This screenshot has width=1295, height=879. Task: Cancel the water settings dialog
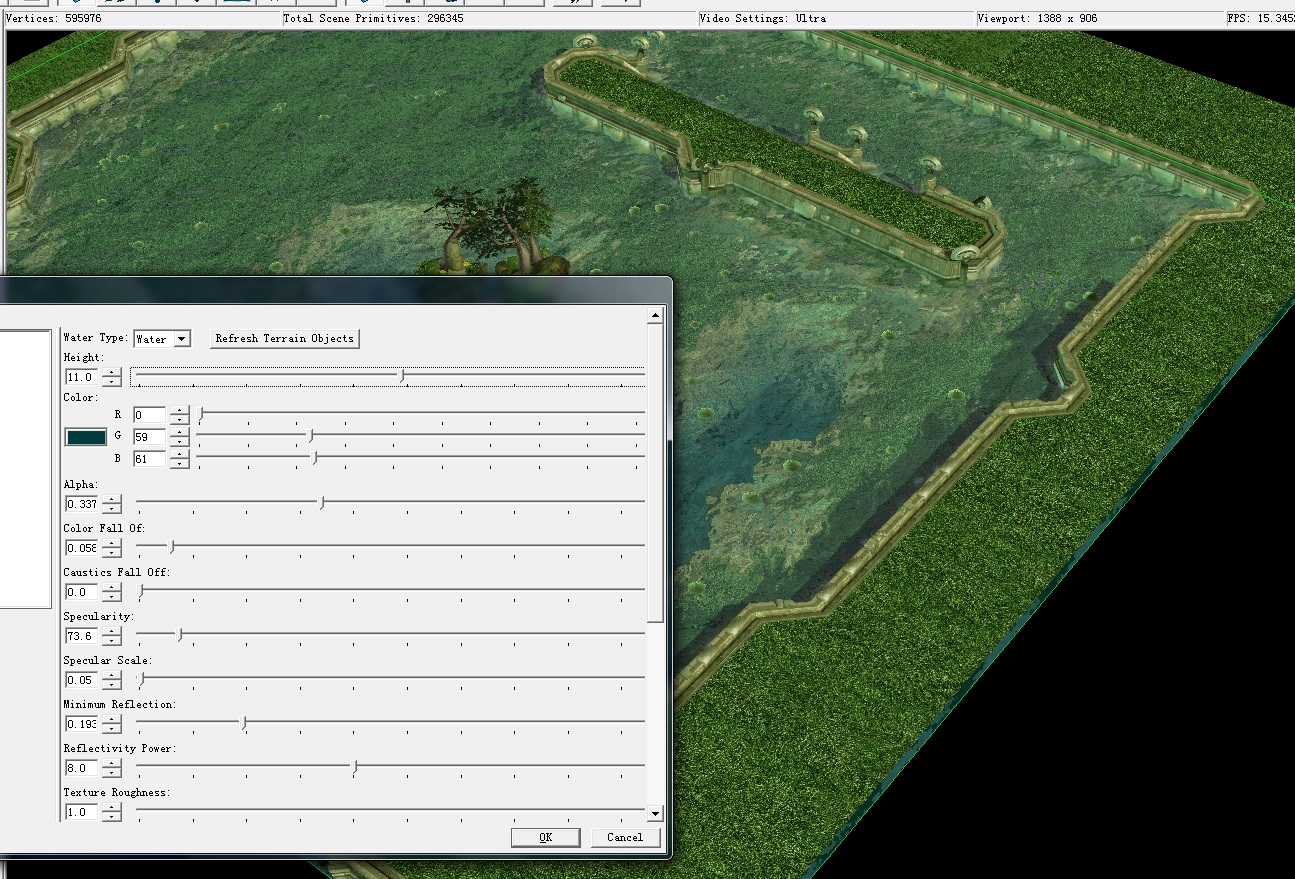[x=625, y=837]
